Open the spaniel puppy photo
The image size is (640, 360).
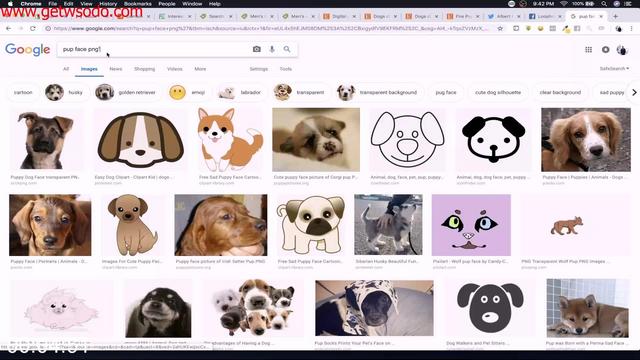tap(586, 140)
